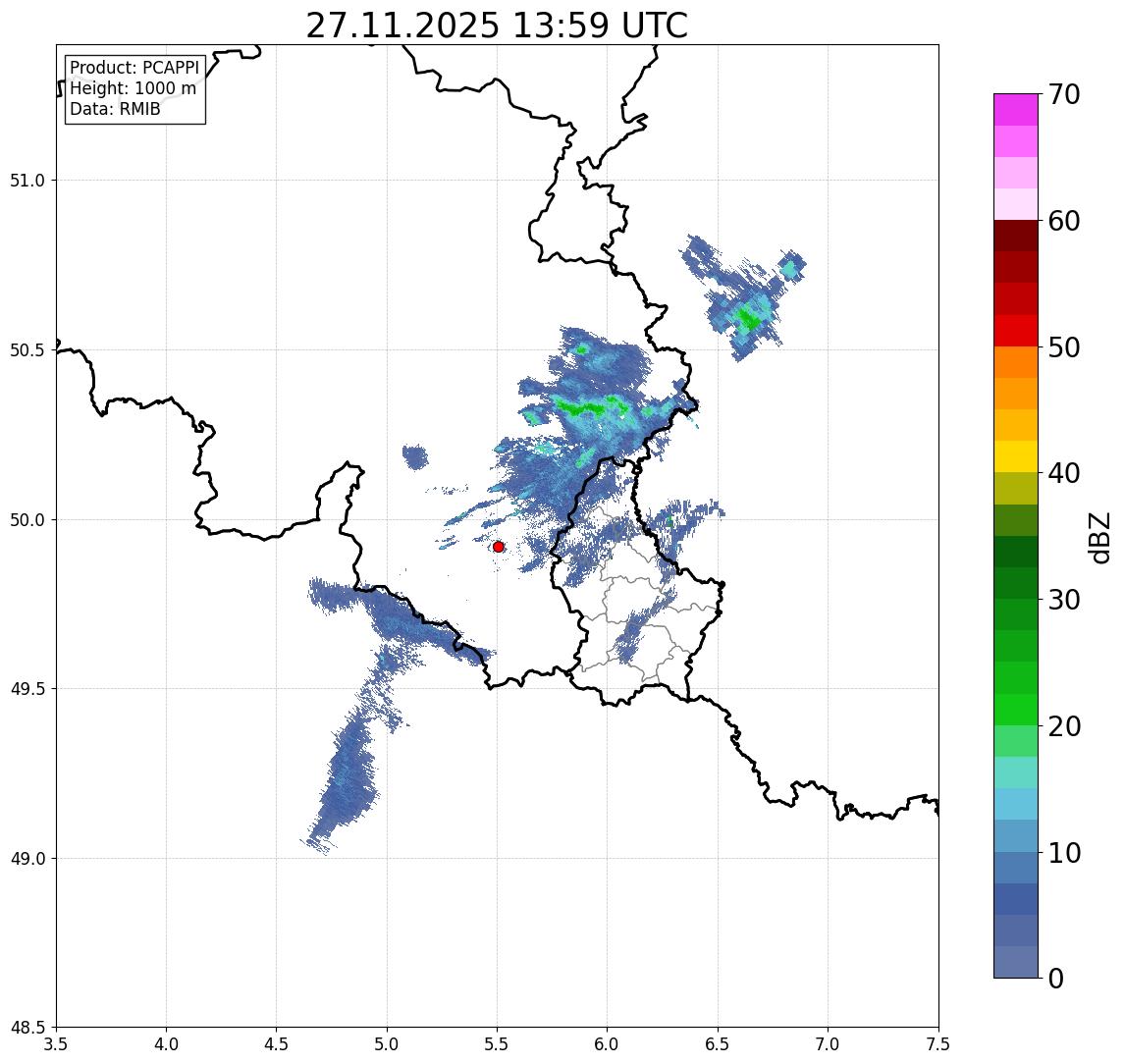Click the title timestamp 27.11.2025 13:59 UTC
Viewport: 1124px width, 1064px height.
click(x=497, y=26)
